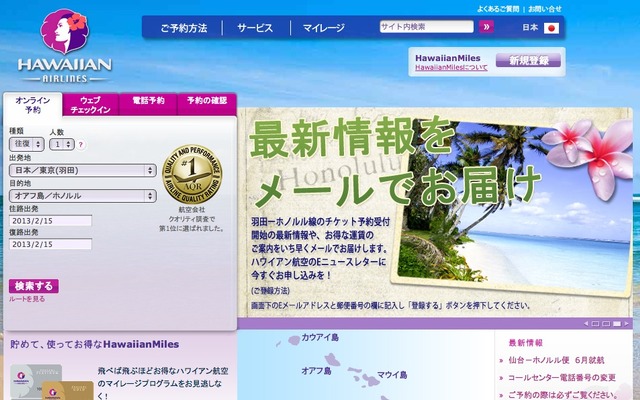Click the beach photo in the banner
Image resolution: width=640 pixels, height=400 pixels.
click(x=512, y=206)
